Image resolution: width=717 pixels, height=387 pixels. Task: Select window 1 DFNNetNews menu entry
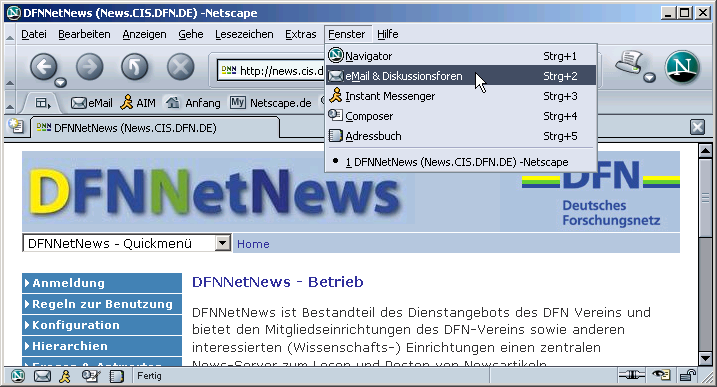coord(461,162)
